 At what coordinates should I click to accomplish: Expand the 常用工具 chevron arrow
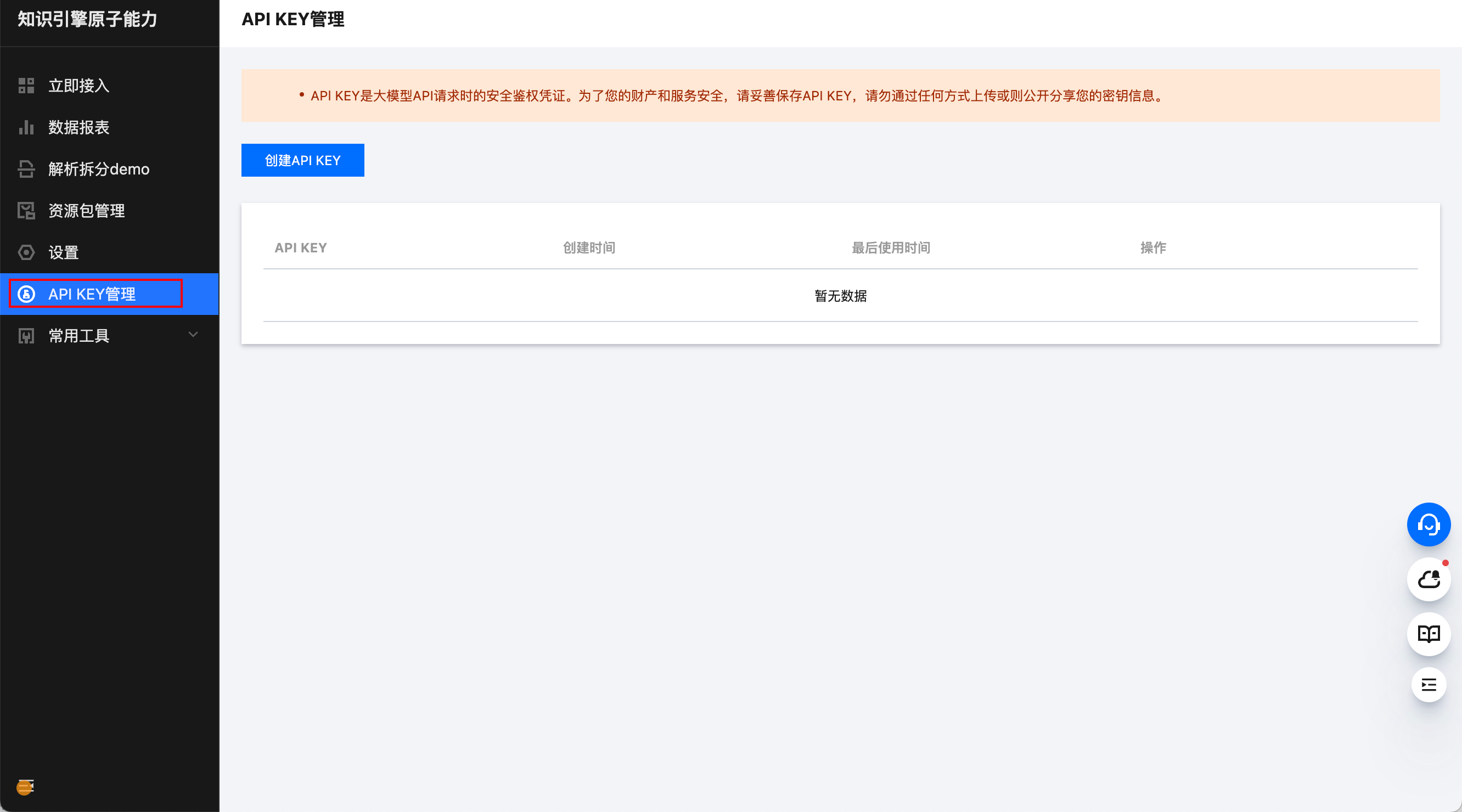click(x=193, y=335)
